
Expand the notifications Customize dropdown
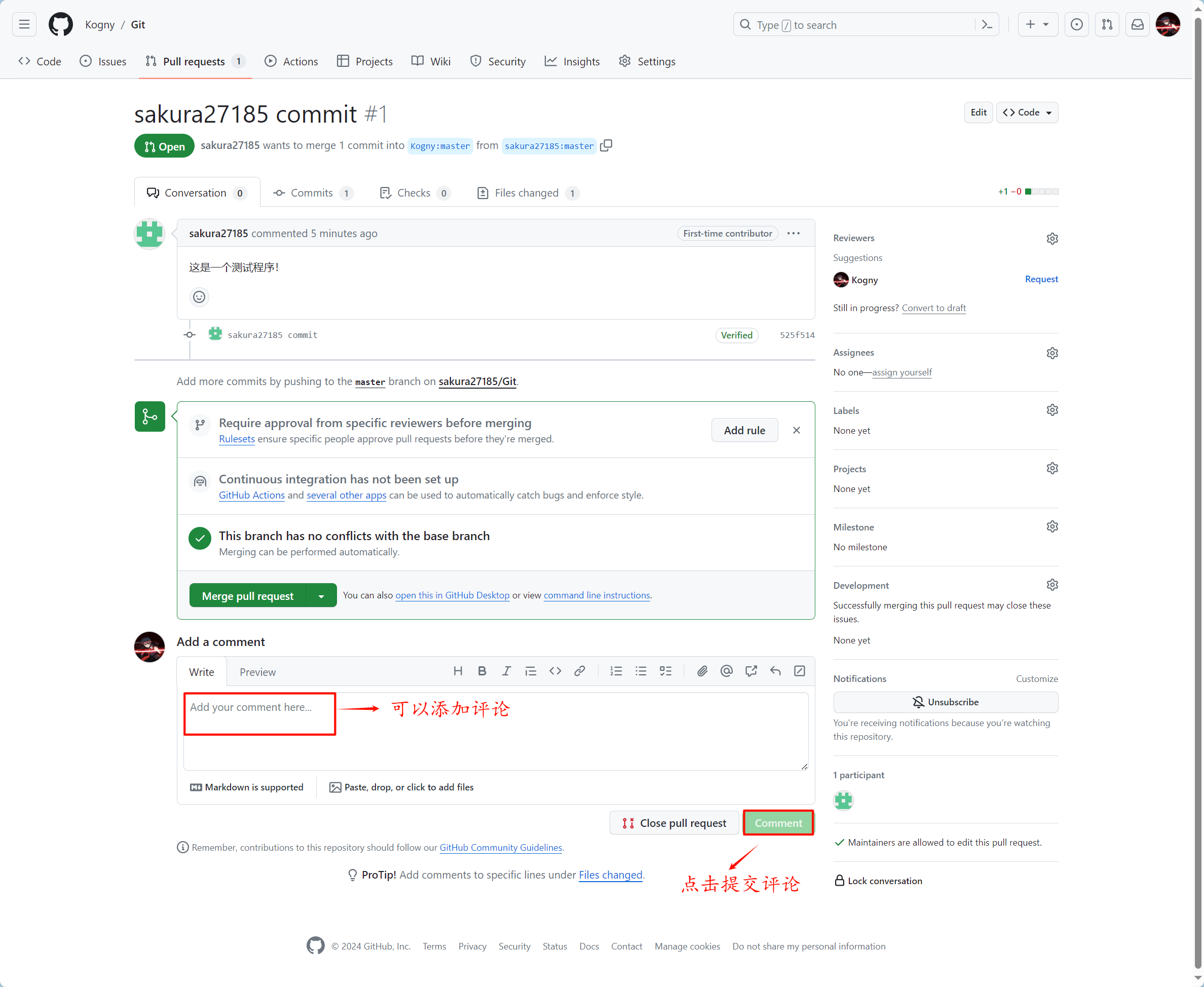1037,678
